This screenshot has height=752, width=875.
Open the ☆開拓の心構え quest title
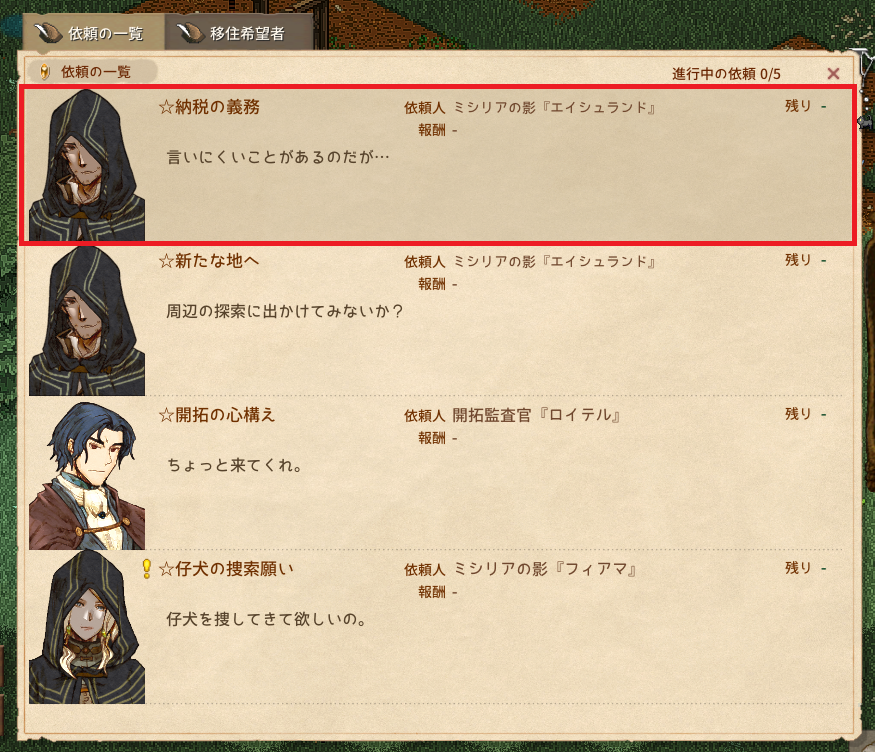(x=217, y=414)
